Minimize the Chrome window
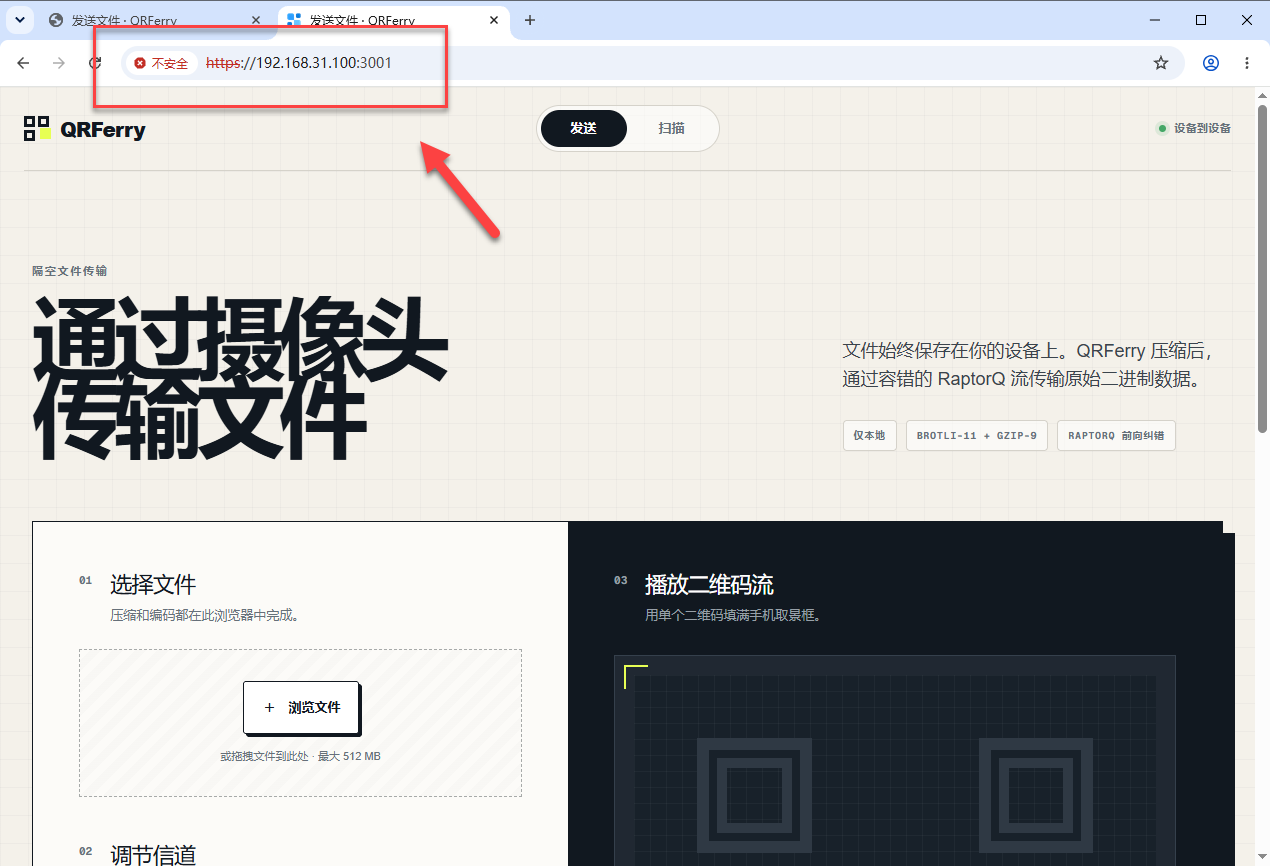Screen dimensions: 1270x866 click(1155, 20)
